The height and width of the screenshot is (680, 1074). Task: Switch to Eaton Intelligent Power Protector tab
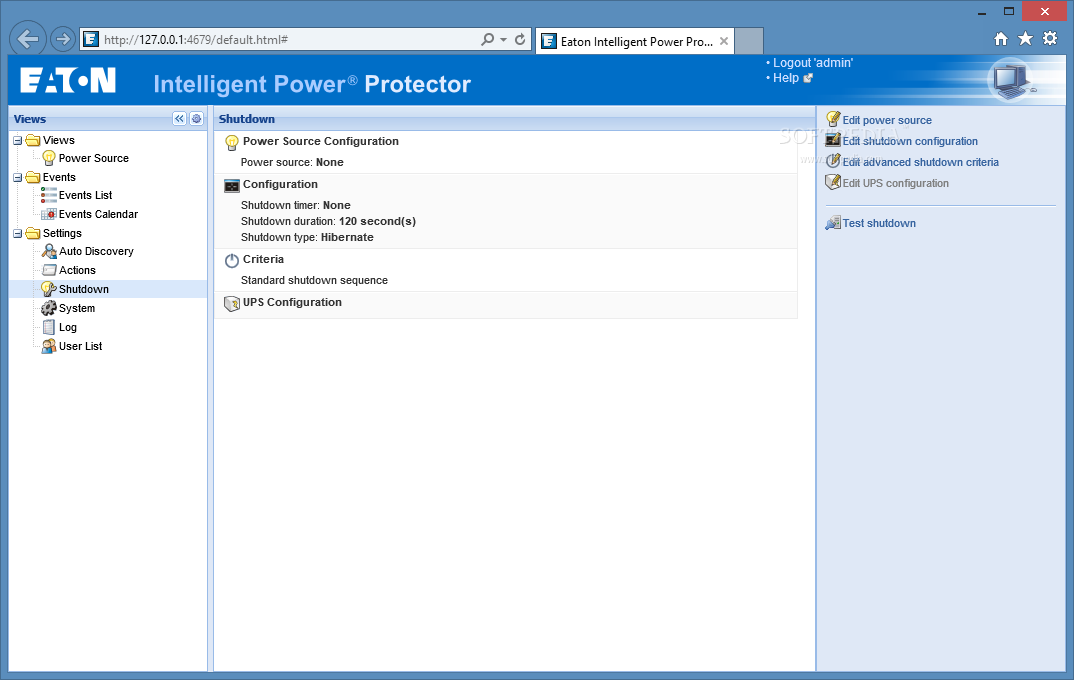(x=636, y=42)
